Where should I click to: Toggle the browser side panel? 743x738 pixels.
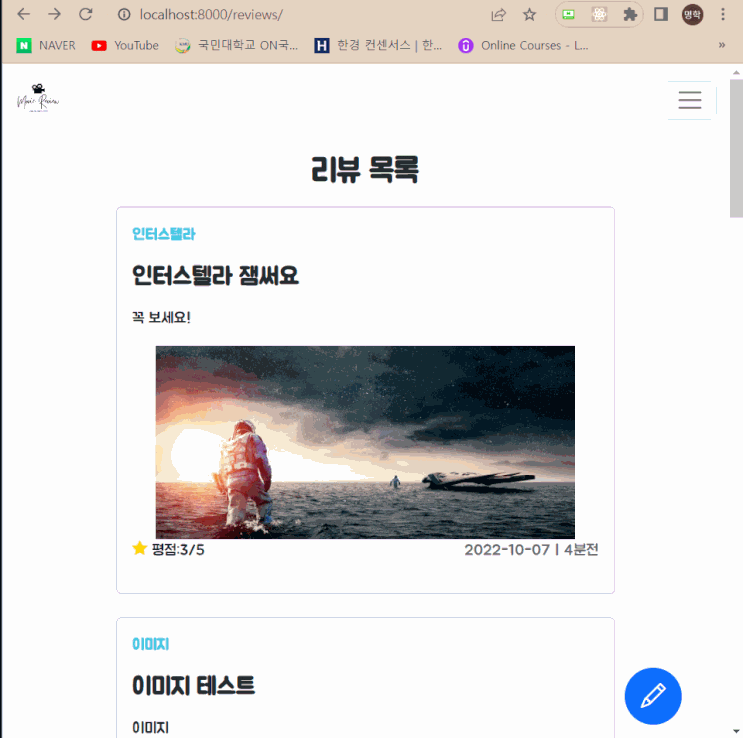[661, 14]
